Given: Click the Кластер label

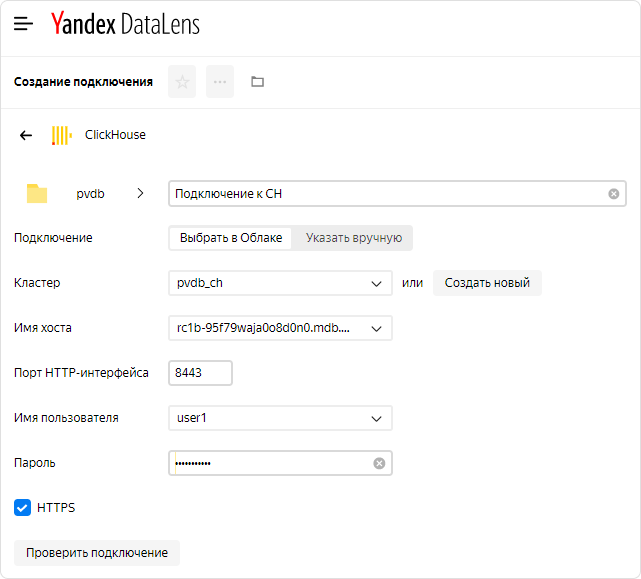Looking at the screenshot, I should (37, 283).
